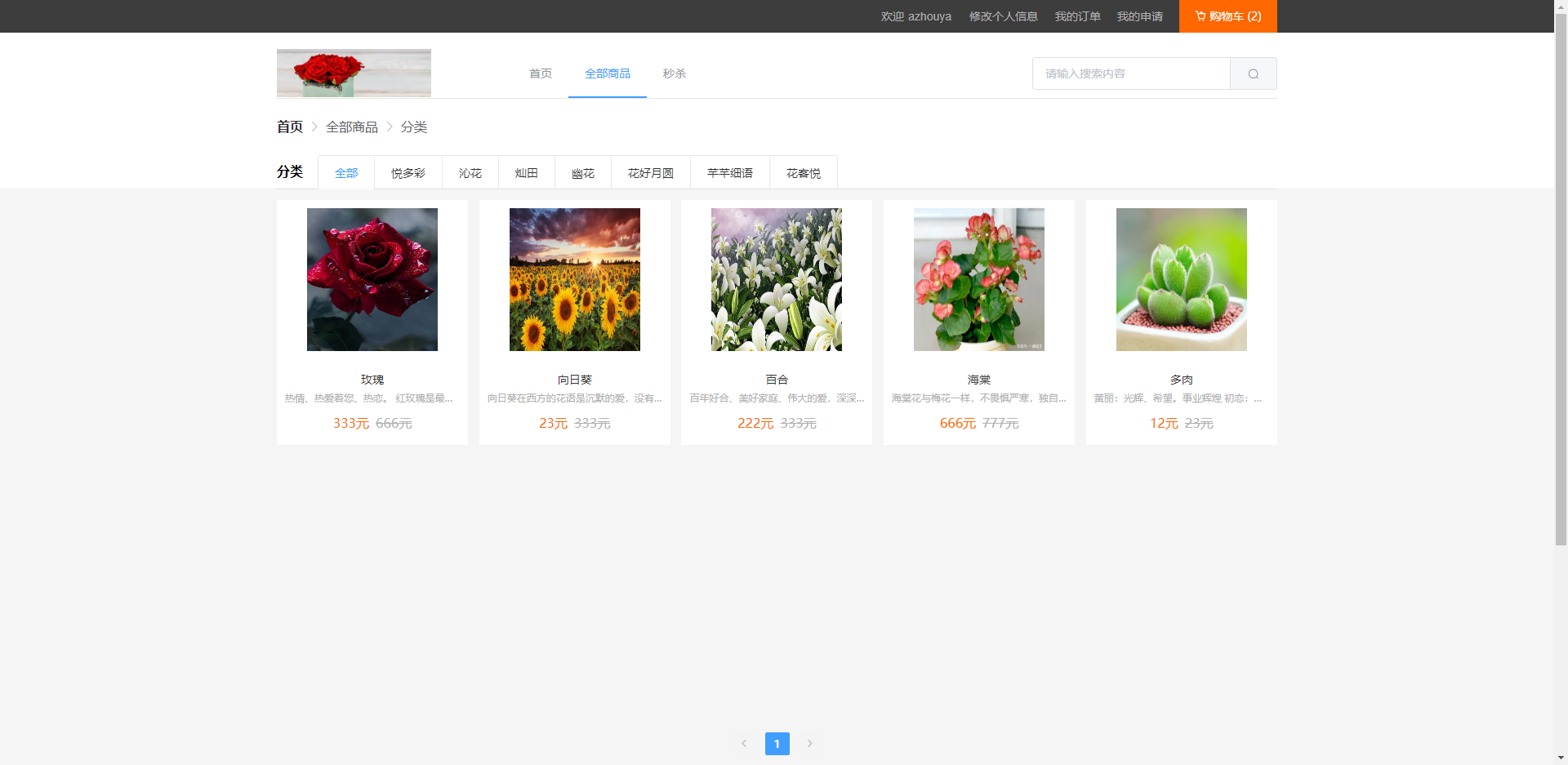Open 我的订单 in the top bar
This screenshot has width=1568, height=765.
[x=1077, y=16]
